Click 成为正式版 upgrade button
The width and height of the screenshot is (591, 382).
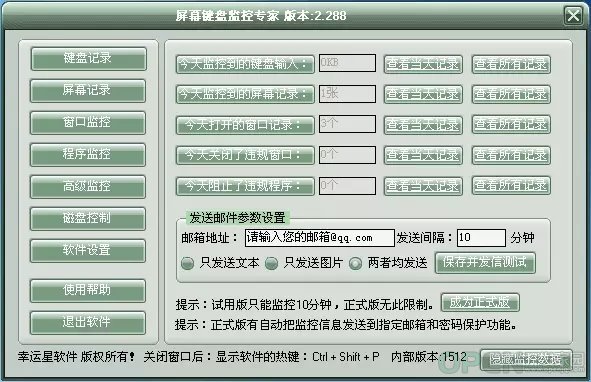point(480,302)
